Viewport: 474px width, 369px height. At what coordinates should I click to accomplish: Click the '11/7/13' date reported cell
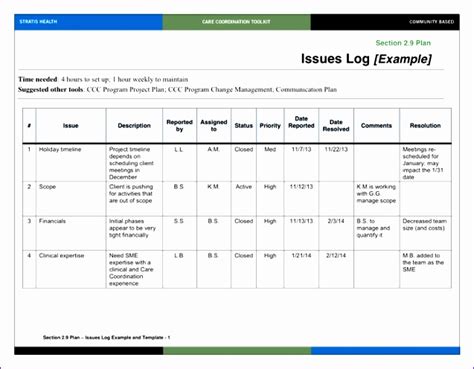click(301, 163)
